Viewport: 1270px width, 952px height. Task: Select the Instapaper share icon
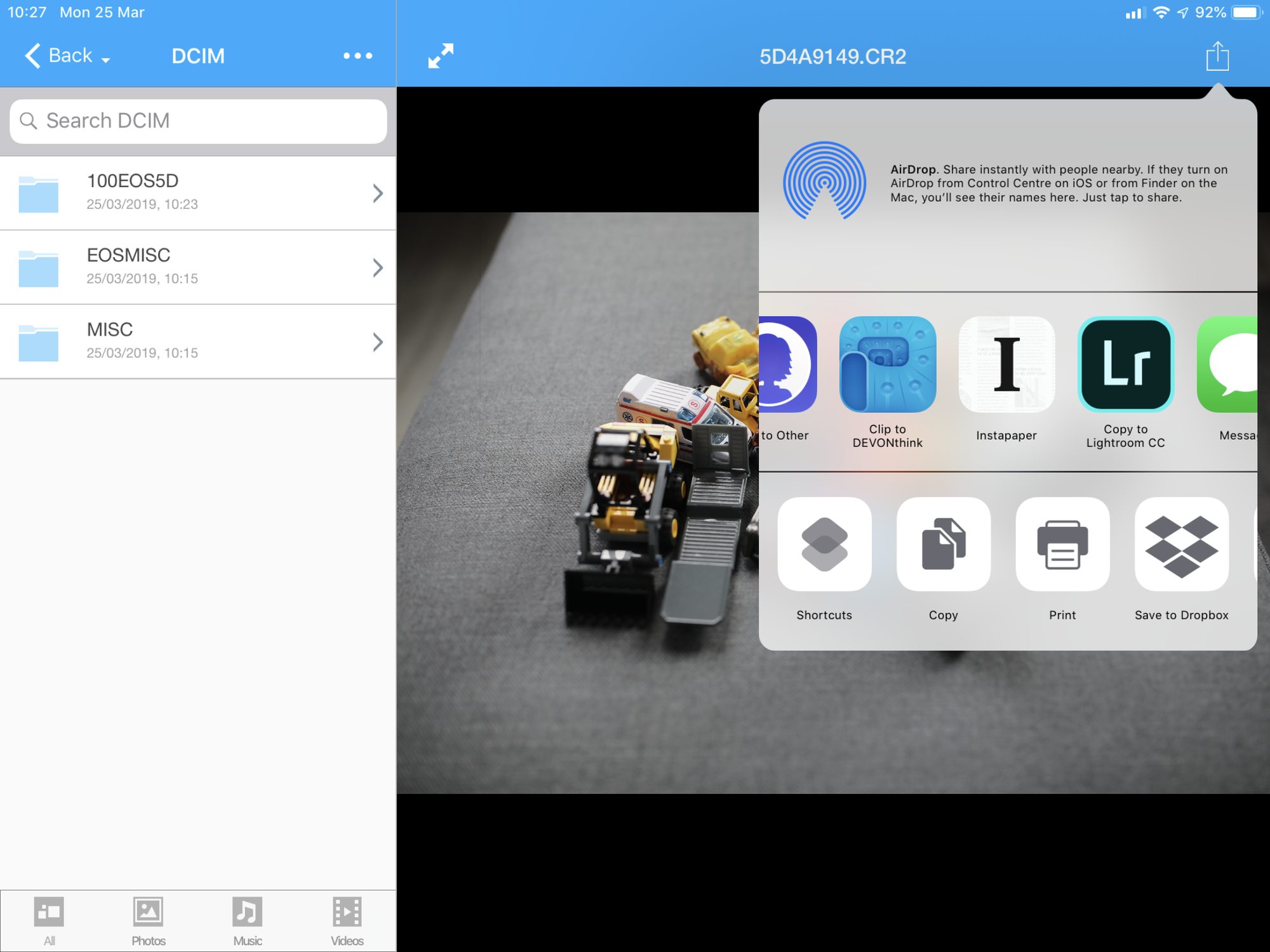tap(1006, 364)
